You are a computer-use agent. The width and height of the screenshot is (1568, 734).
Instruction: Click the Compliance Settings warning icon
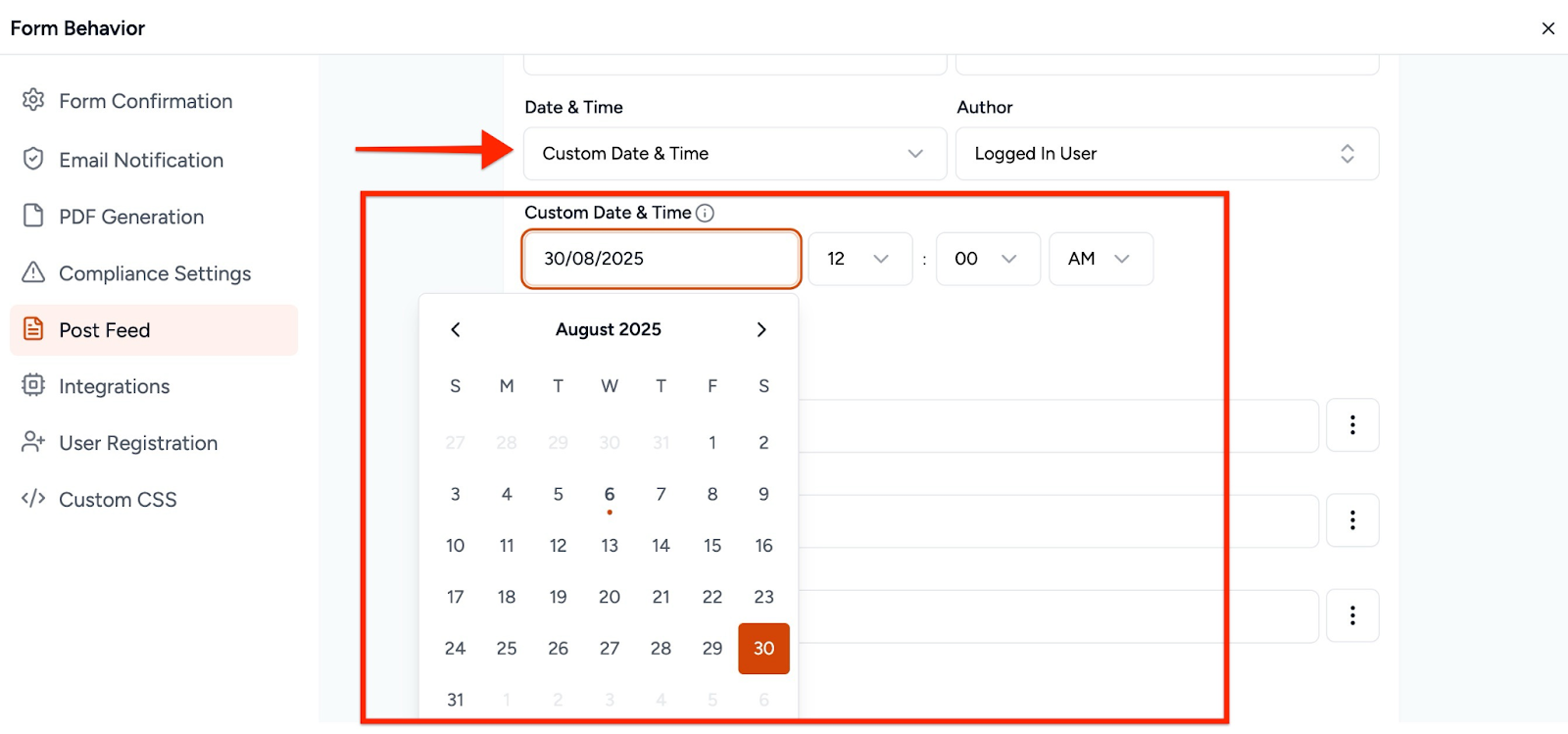pos(33,272)
